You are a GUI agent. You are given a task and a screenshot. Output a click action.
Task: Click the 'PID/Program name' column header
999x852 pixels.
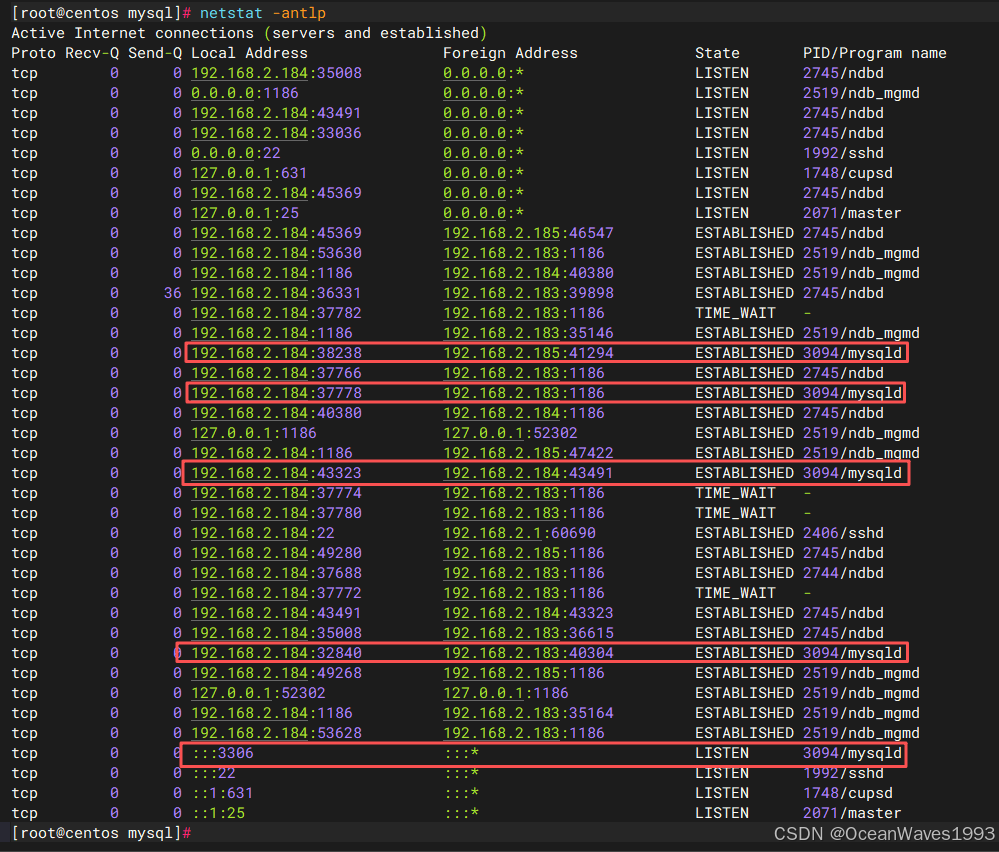tap(875, 53)
